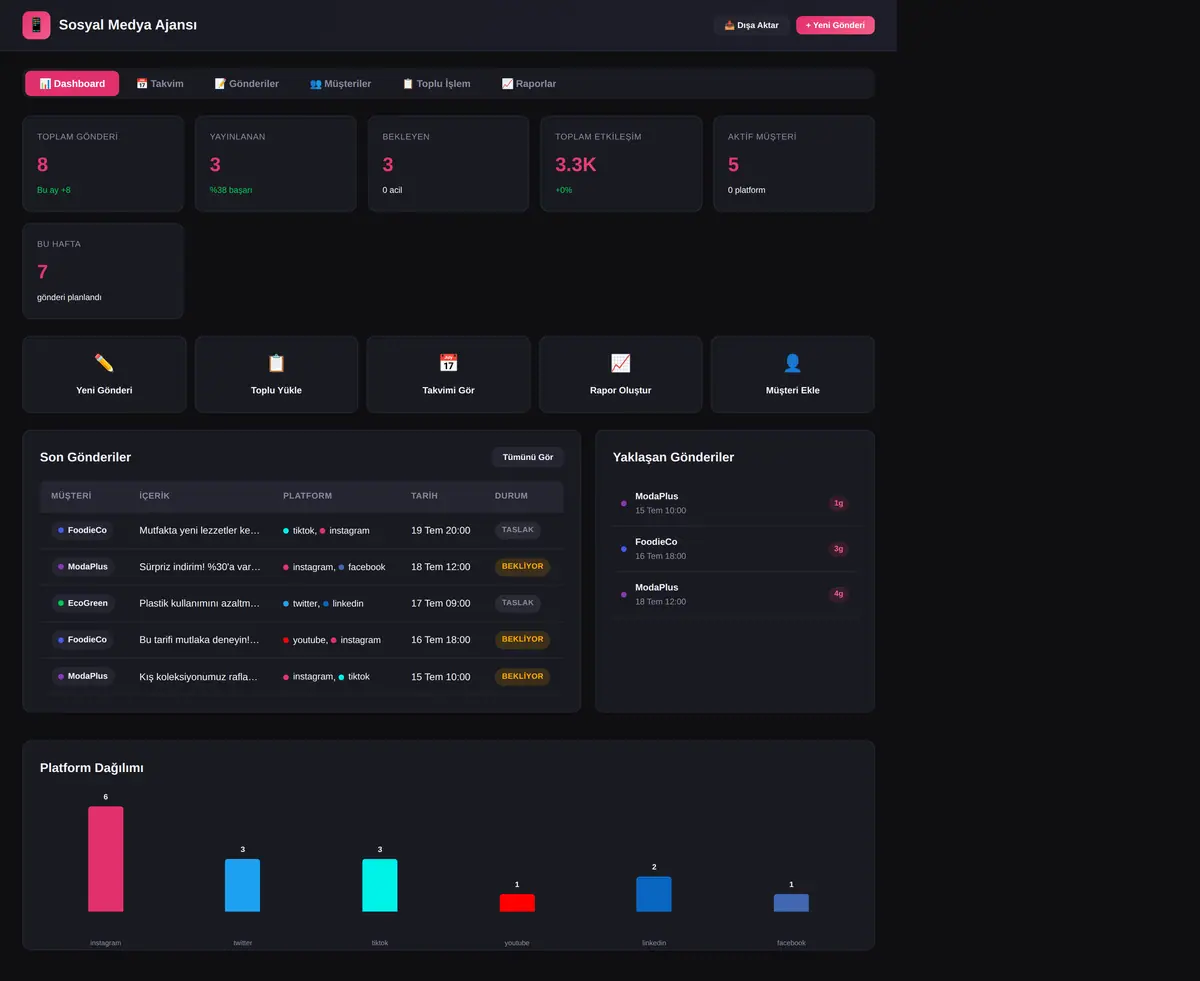
Task: Click the red youtube bar in chart
Action: [x=517, y=903]
